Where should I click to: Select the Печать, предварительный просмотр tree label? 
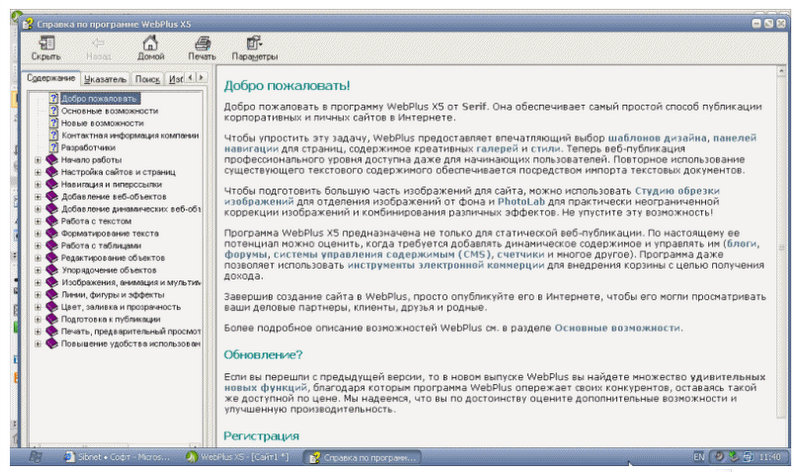(x=131, y=332)
